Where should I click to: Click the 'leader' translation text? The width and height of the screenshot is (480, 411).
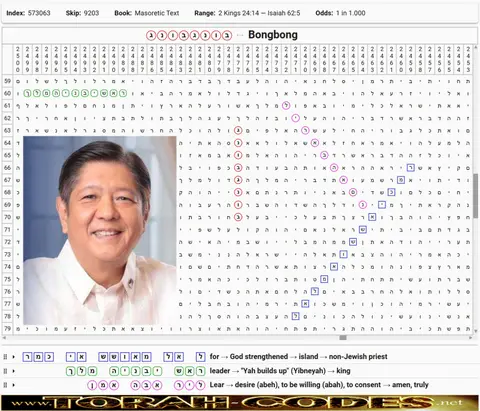pos(220,371)
